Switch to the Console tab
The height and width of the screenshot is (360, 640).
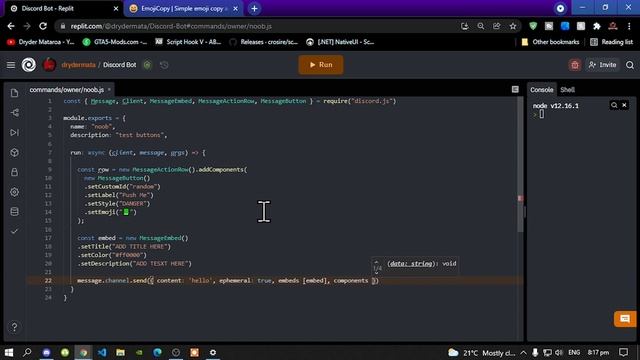[542, 90]
